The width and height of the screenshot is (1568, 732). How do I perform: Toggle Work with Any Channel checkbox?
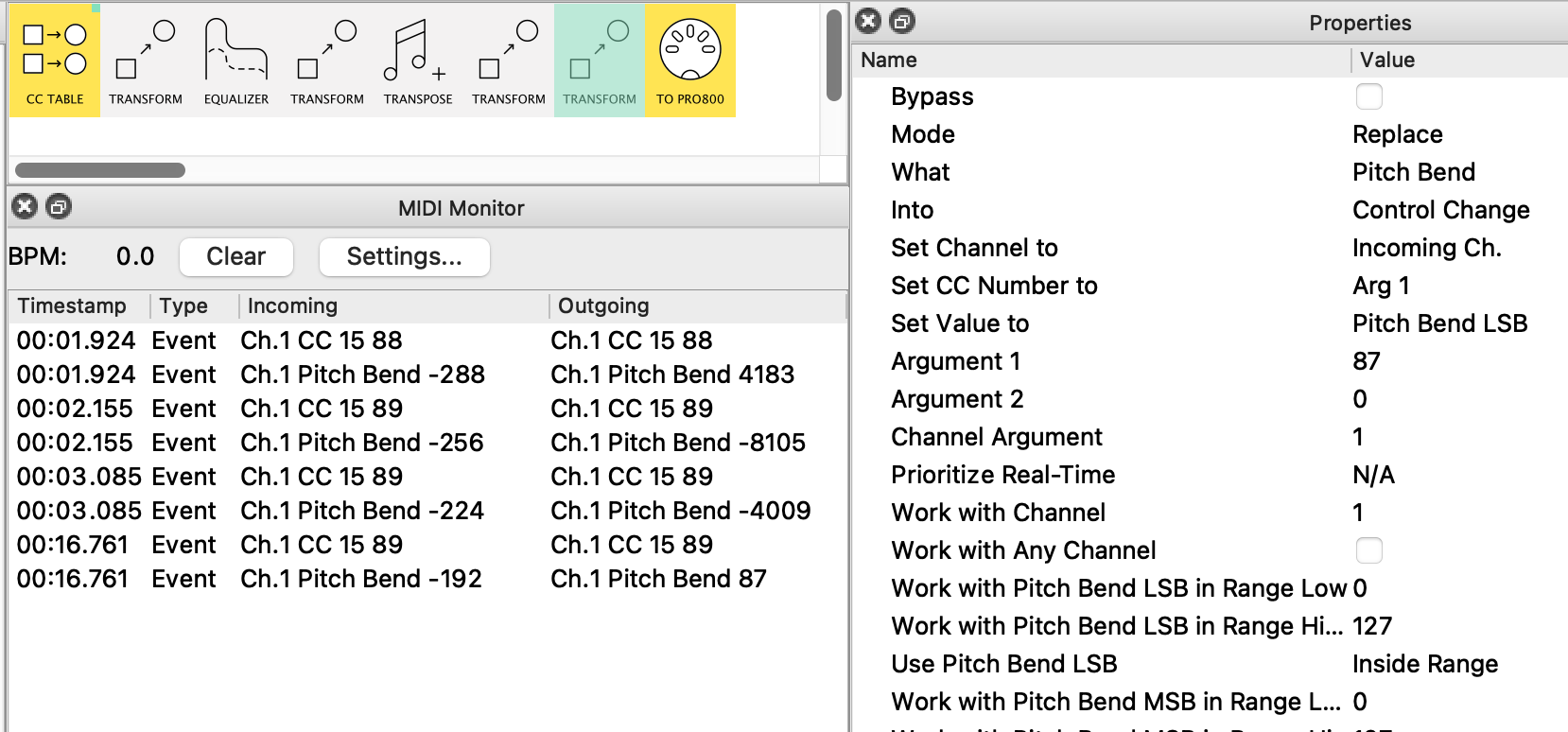(x=1368, y=550)
